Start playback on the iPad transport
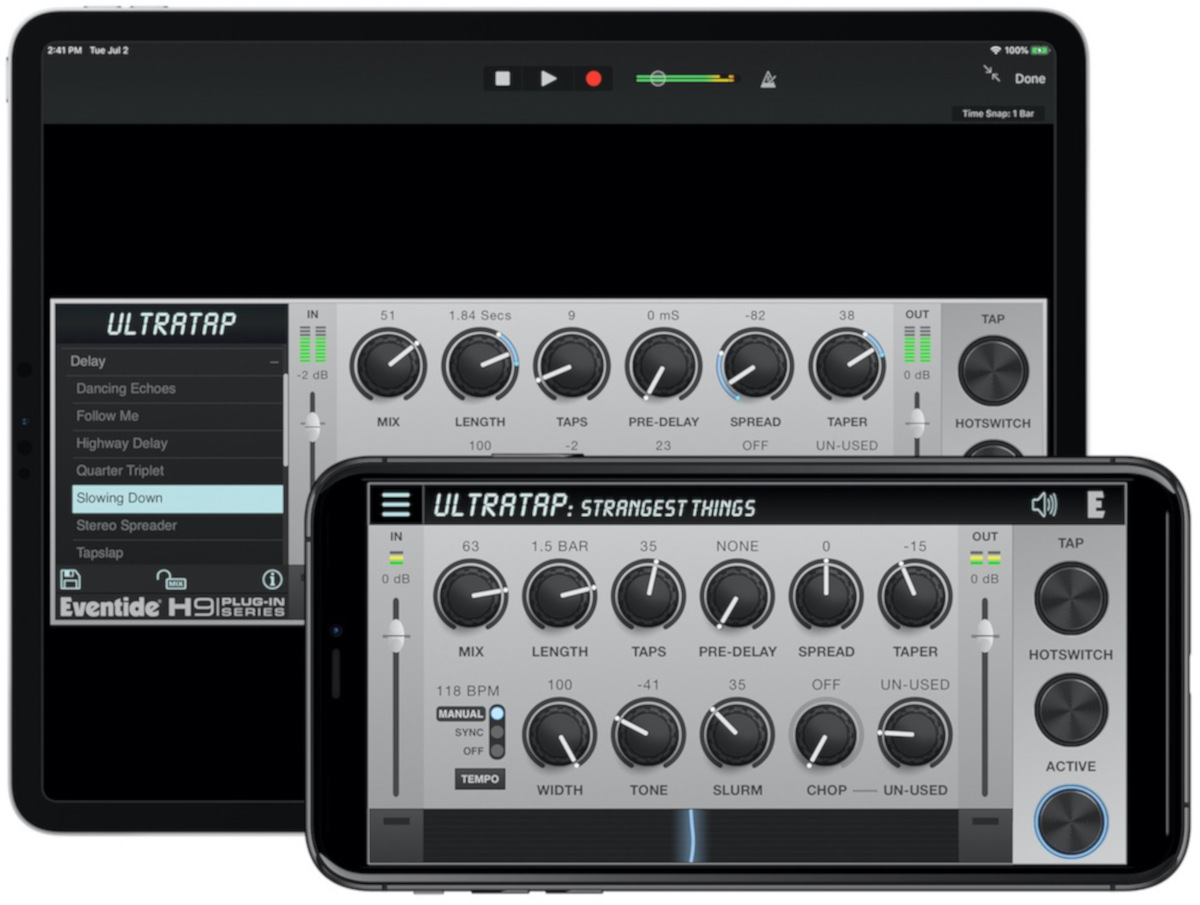Image resolution: width=1200 pixels, height=905 pixels. click(x=548, y=78)
